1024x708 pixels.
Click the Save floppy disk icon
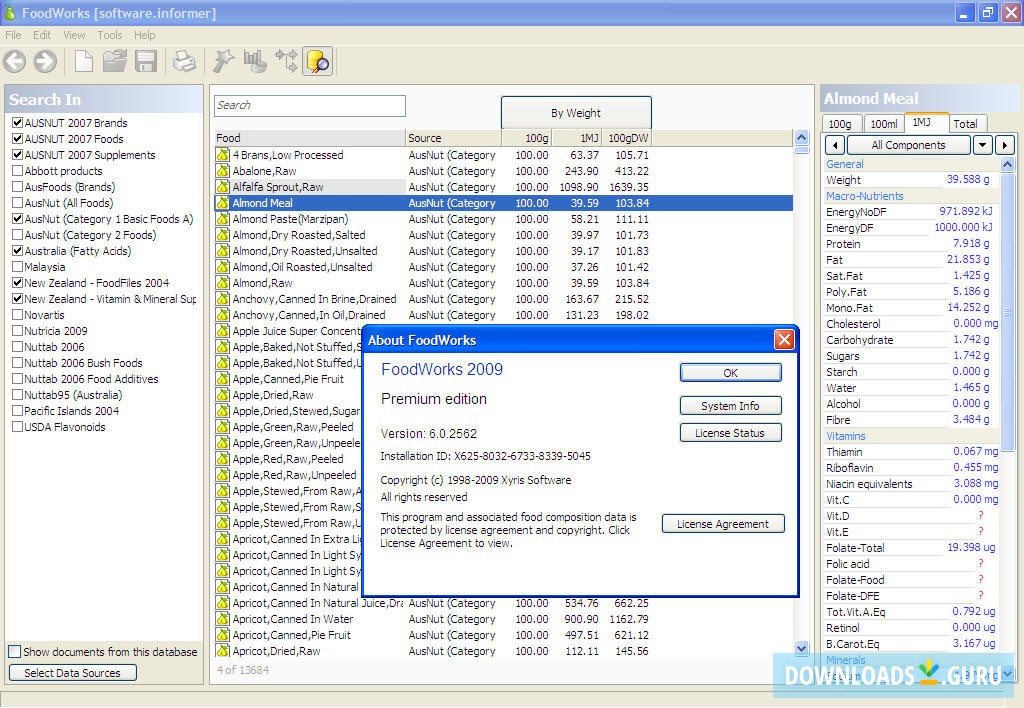click(x=146, y=62)
